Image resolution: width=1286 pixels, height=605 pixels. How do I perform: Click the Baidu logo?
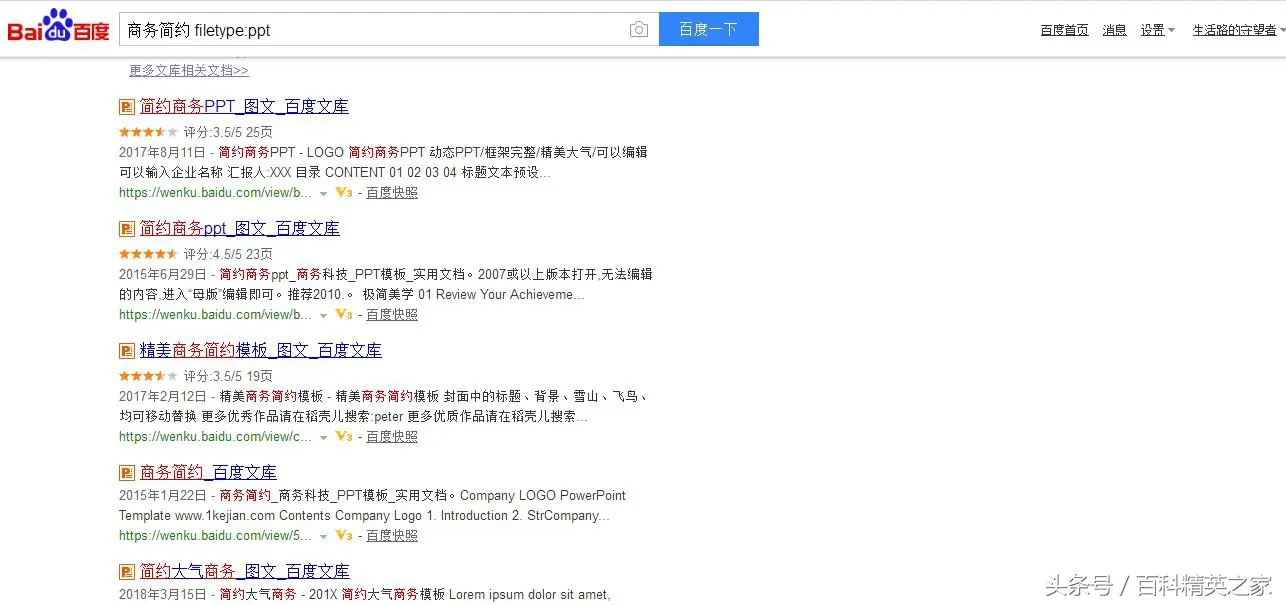coord(58,27)
